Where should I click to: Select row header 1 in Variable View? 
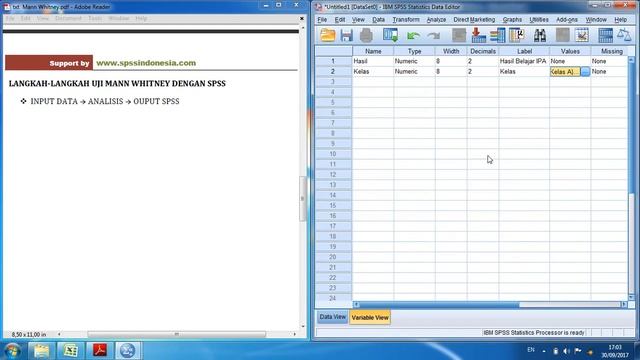click(x=333, y=61)
